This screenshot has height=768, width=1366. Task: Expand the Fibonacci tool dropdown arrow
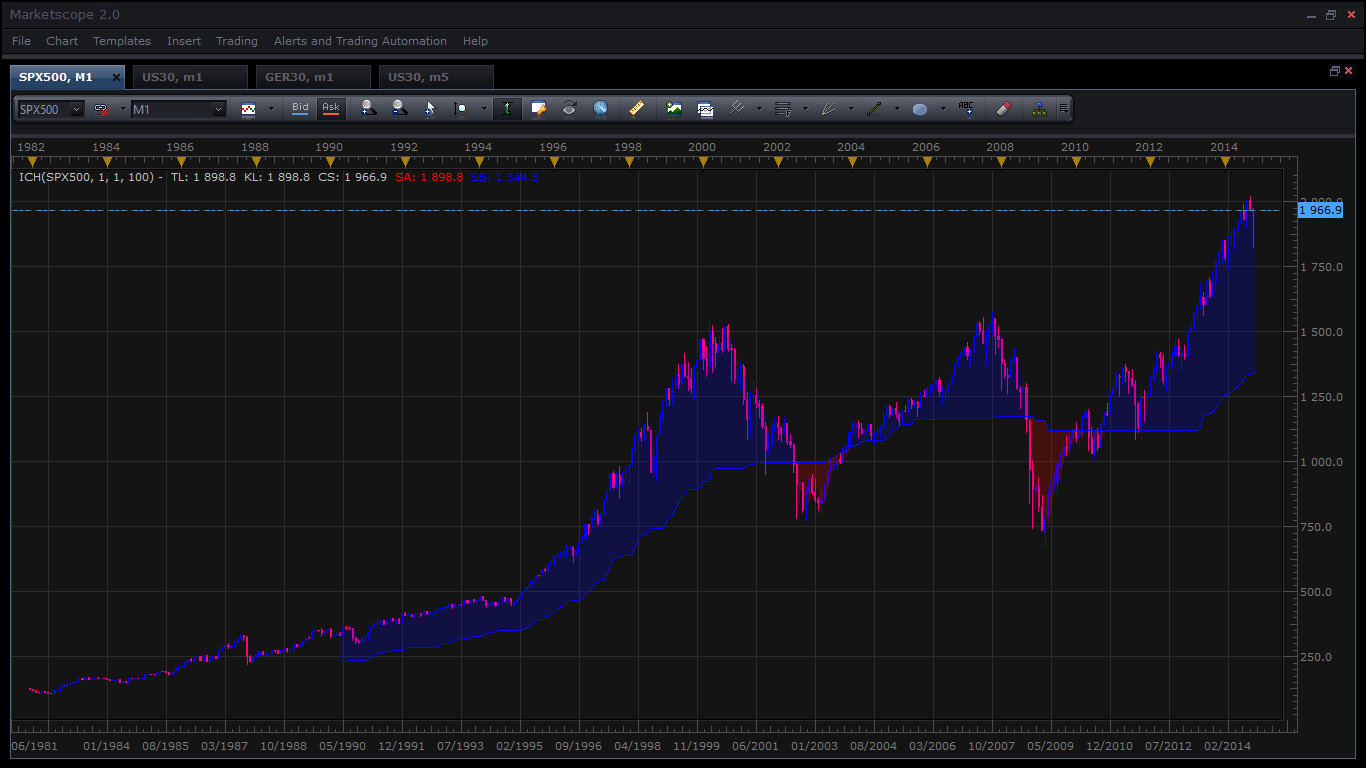click(805, 109)
